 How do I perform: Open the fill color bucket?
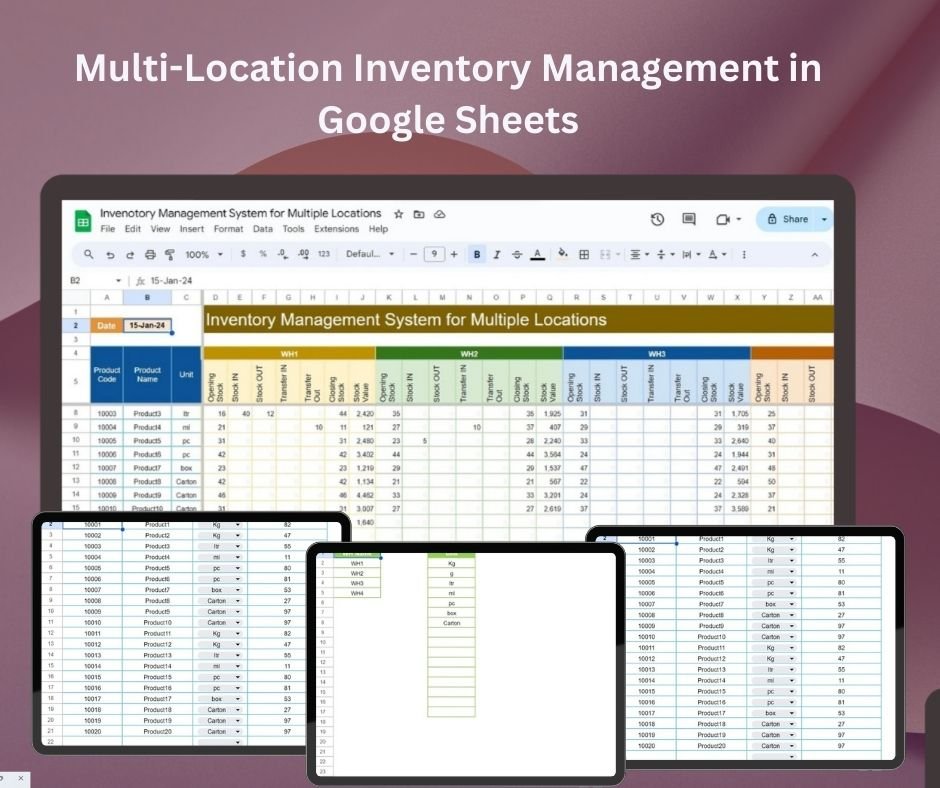pyautogui.click(x=562, y=254)
